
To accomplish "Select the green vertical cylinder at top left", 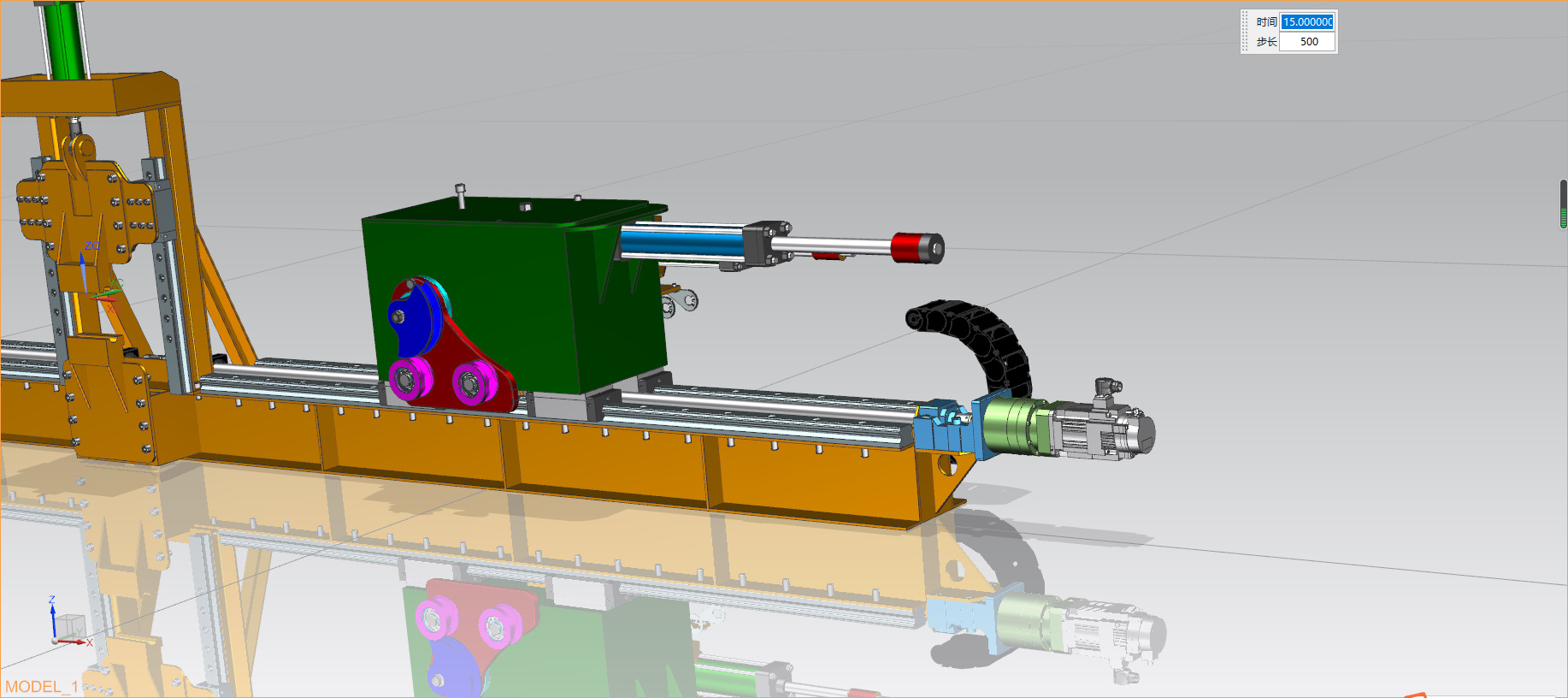I will coord(66,40).
